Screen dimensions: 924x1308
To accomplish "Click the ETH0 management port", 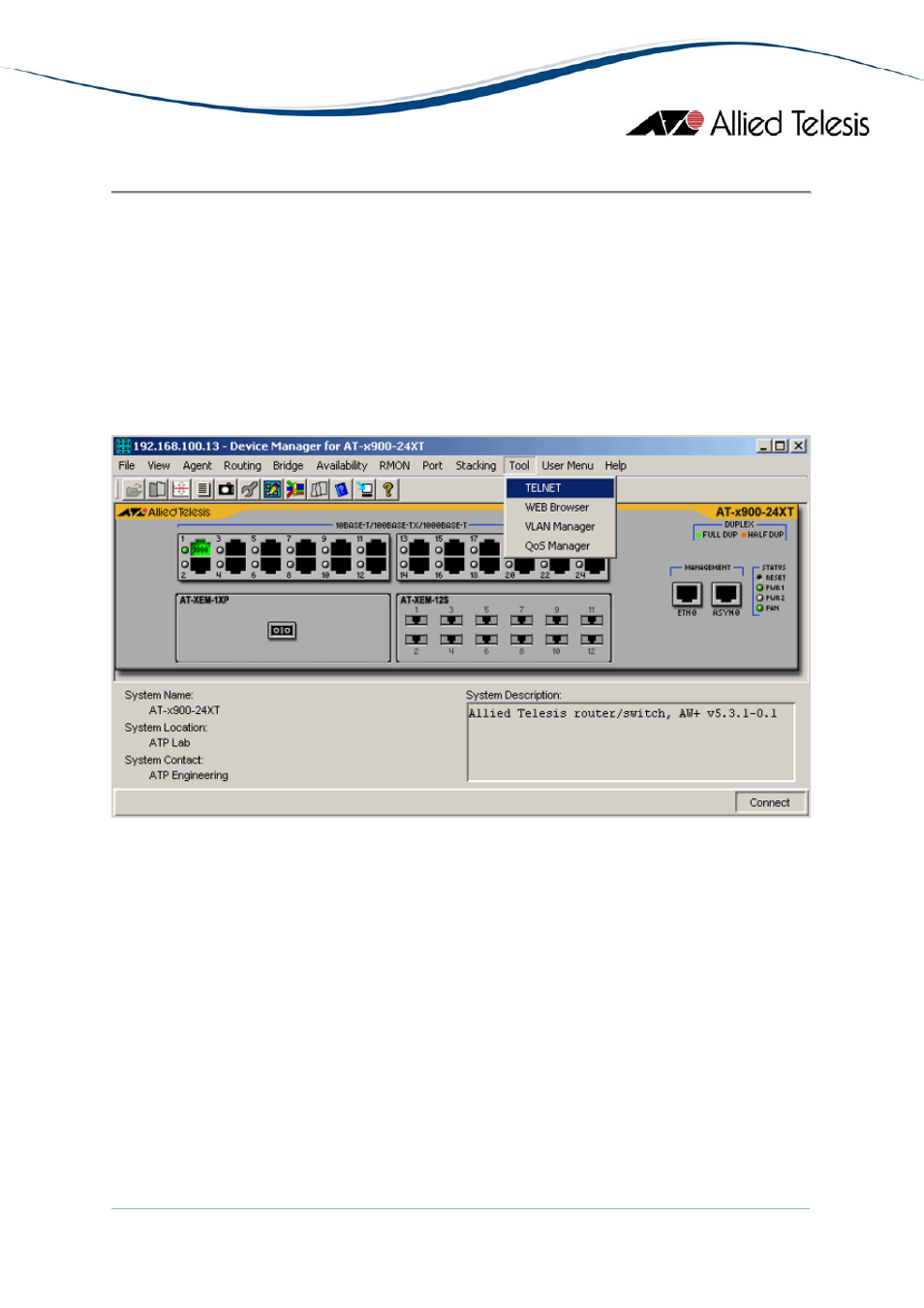I will pyautogui.click(x=687, y=594).
